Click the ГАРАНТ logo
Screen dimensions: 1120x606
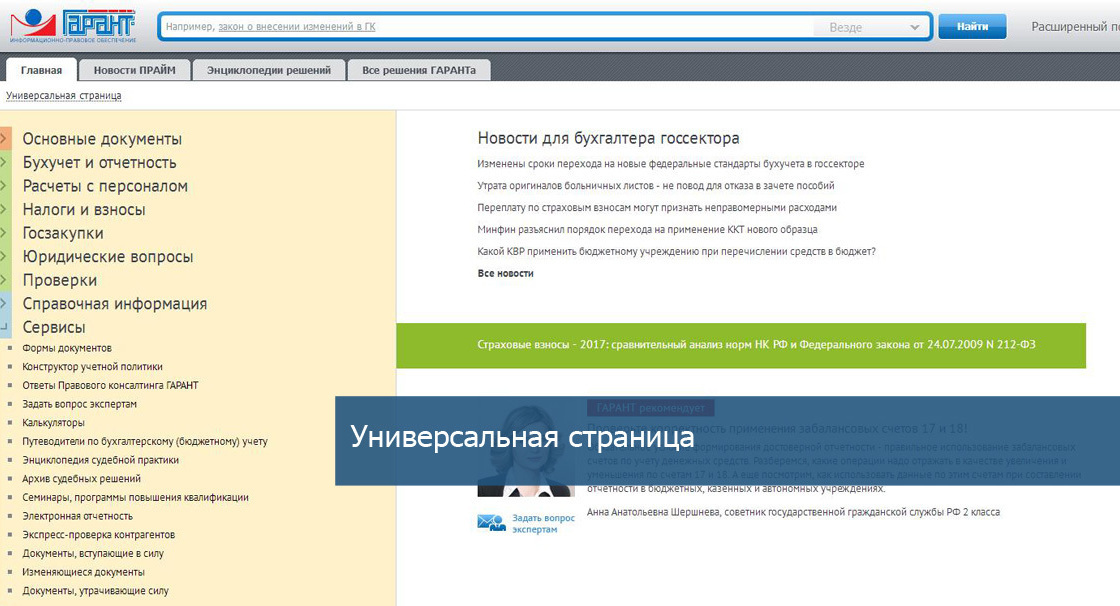coord(73,26)
